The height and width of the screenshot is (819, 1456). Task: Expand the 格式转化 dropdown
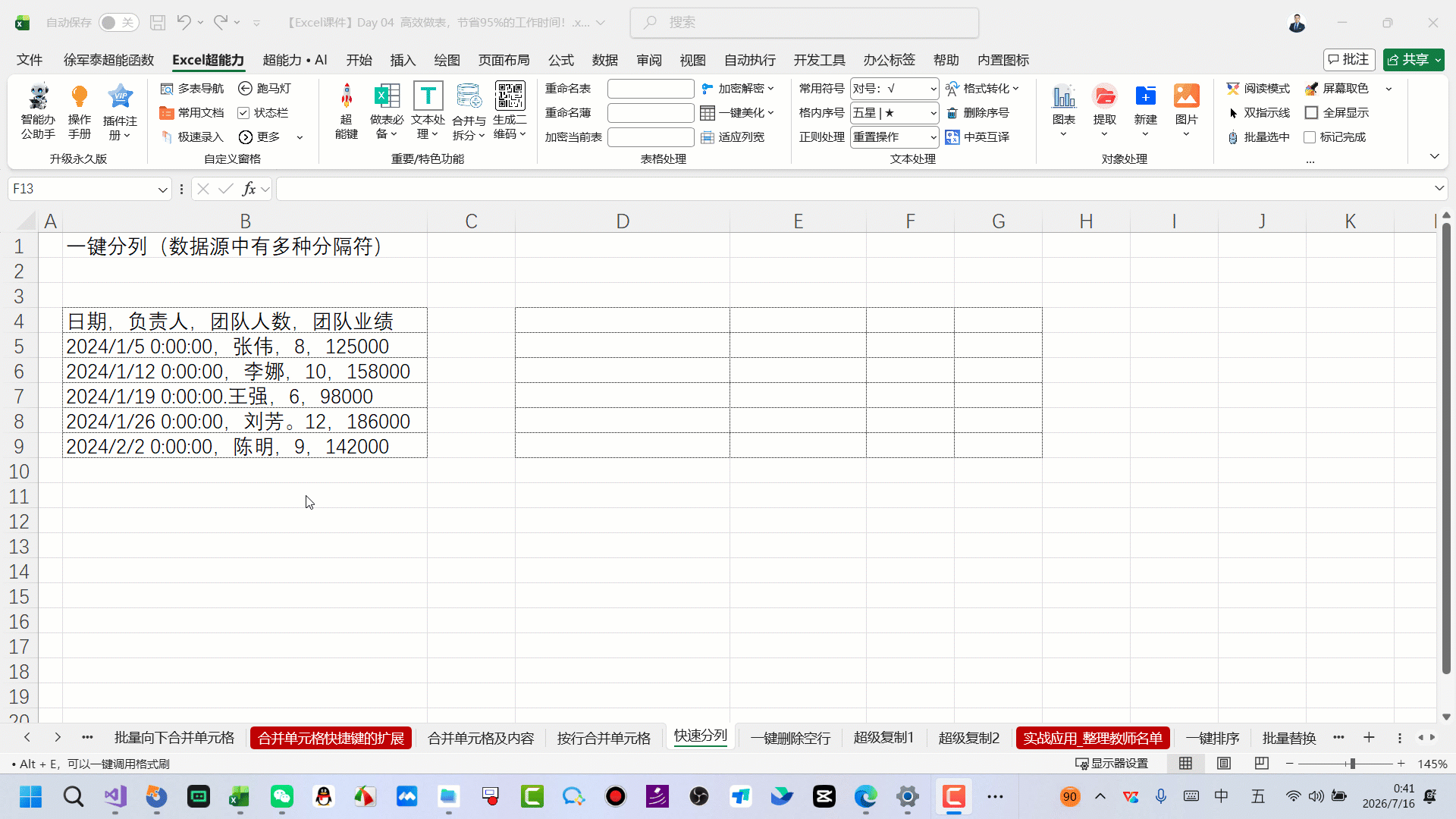(1015, 89)
